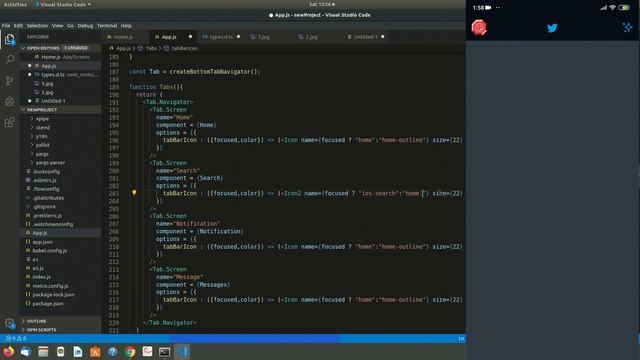Switch to the types.d.ts editor tab
The image size is (640, 360).
pyautogui.click(x=221, y=37)
